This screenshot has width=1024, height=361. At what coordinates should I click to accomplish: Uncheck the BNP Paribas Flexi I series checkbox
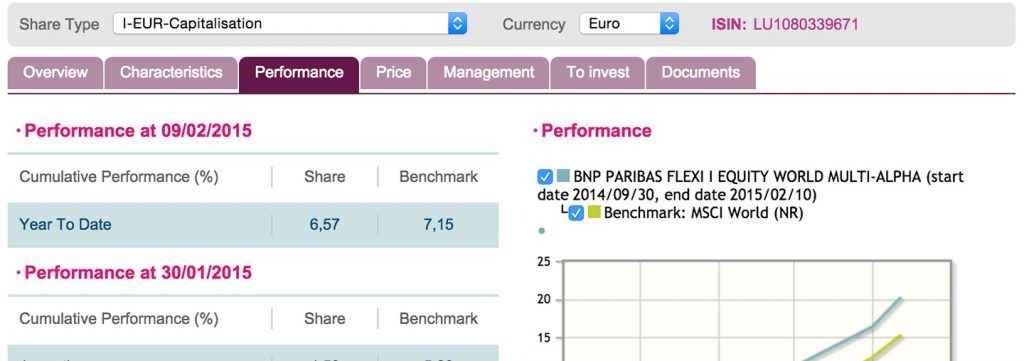[x=545, y=177]
